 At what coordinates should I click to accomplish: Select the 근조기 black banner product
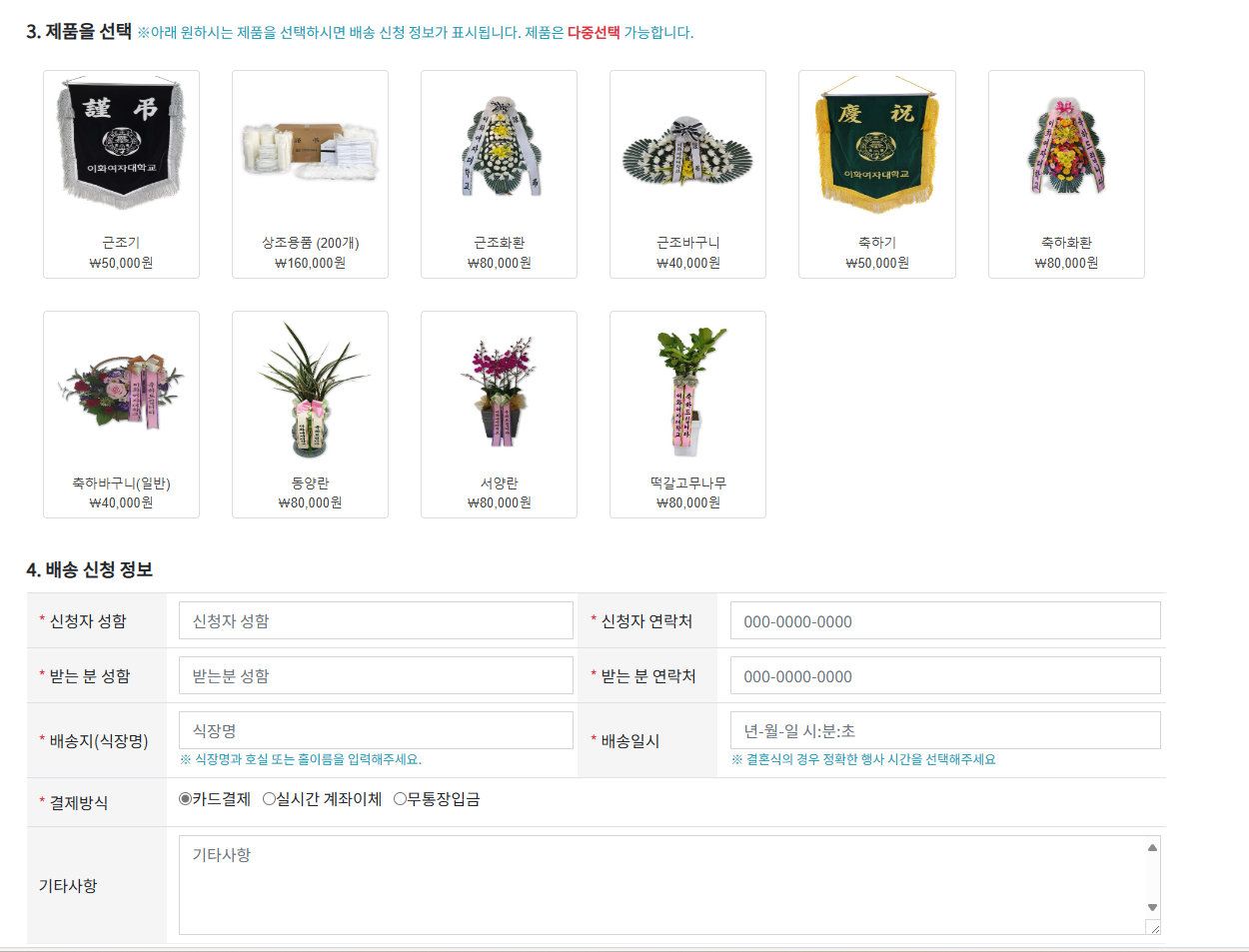121,174
